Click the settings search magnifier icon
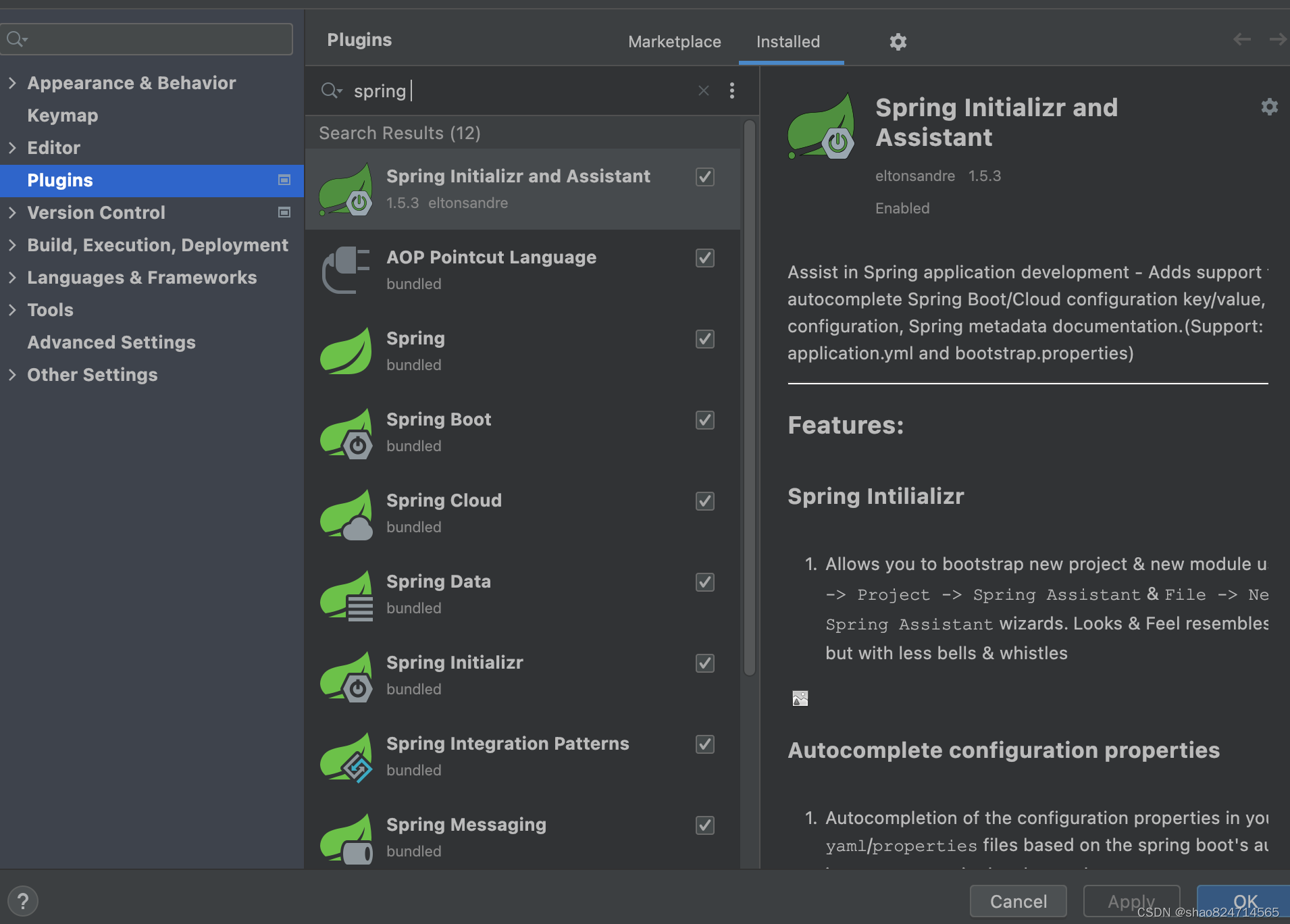This screenshot has width=1290, height=924. tap(16, 39)
